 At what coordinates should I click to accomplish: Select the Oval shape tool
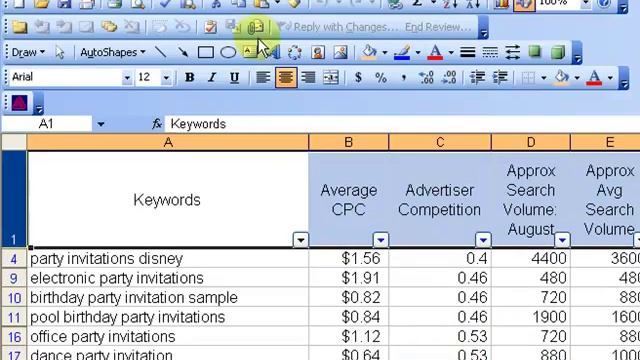point(228,52)
